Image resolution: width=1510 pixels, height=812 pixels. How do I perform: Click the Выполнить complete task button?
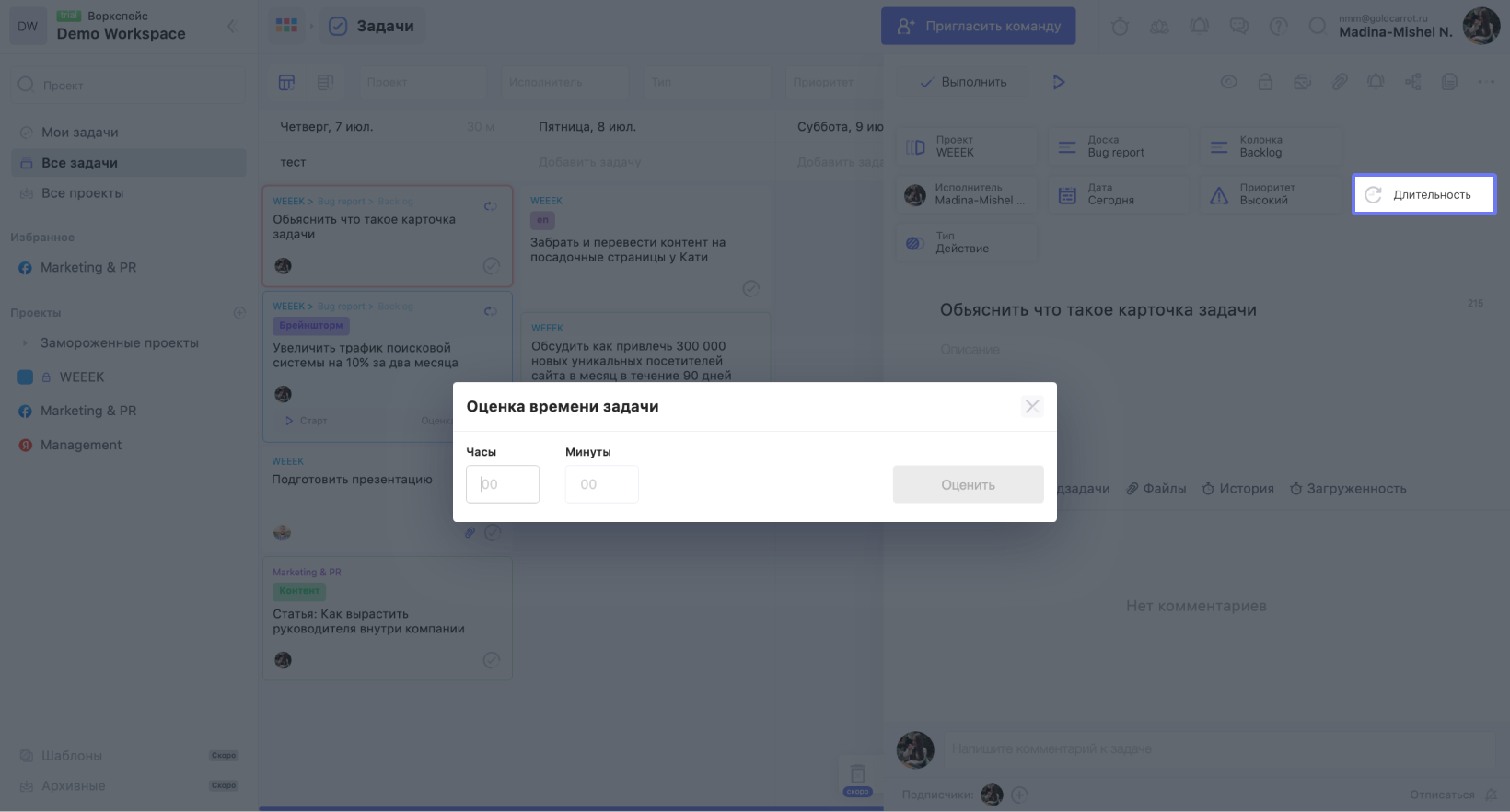[x=964, y=82]
